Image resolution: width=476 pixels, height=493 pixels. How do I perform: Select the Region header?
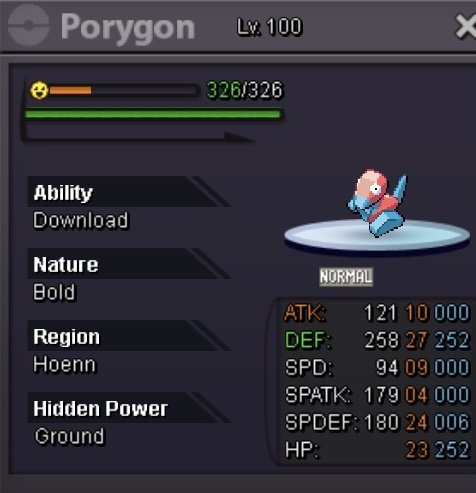tap(66, 337)
